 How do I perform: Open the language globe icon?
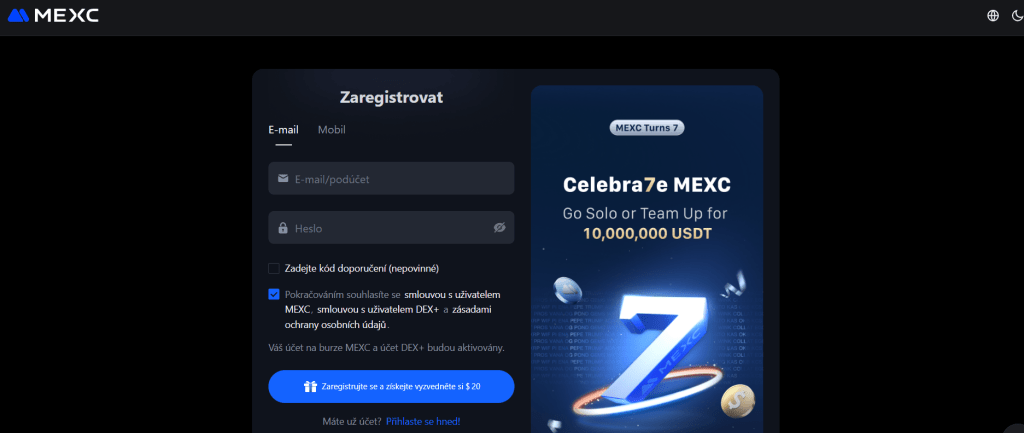pos(993,16)
